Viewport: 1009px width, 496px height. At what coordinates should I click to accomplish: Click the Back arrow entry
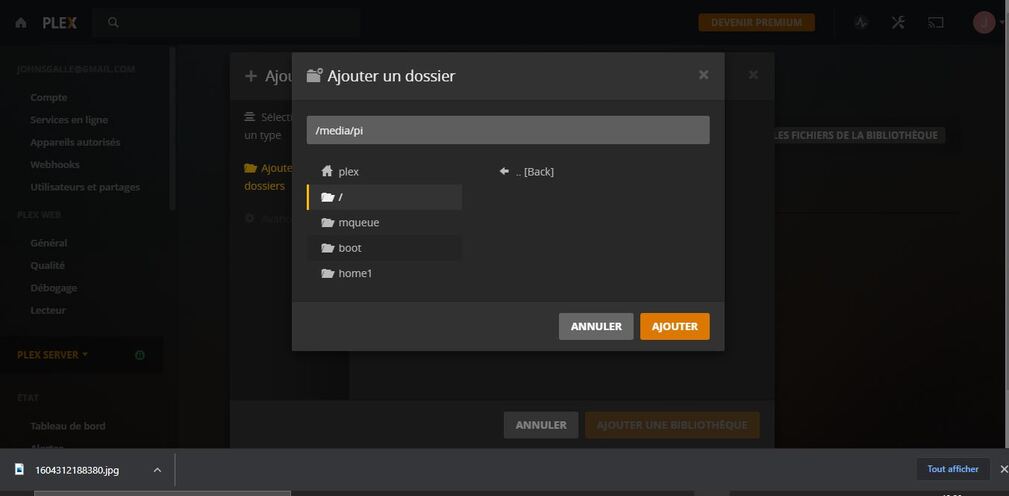[526, 172]
